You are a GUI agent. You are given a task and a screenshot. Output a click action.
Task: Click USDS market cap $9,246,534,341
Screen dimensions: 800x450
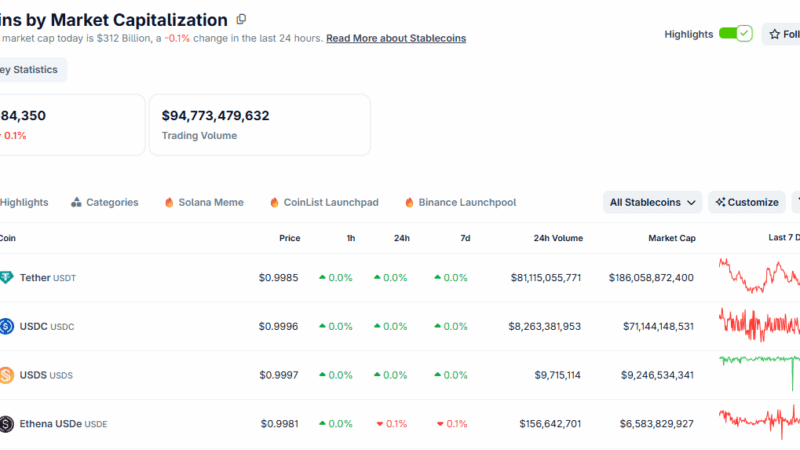(657, 375)
